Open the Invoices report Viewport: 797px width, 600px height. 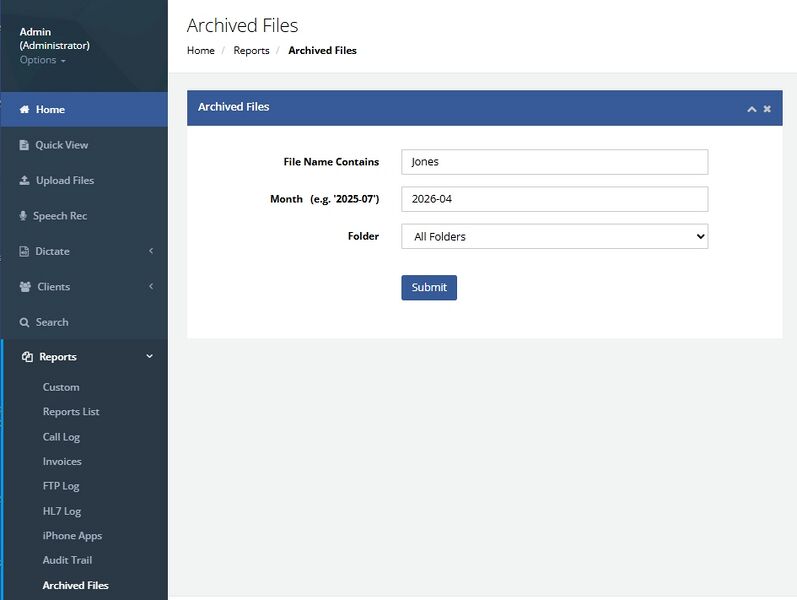62,461
